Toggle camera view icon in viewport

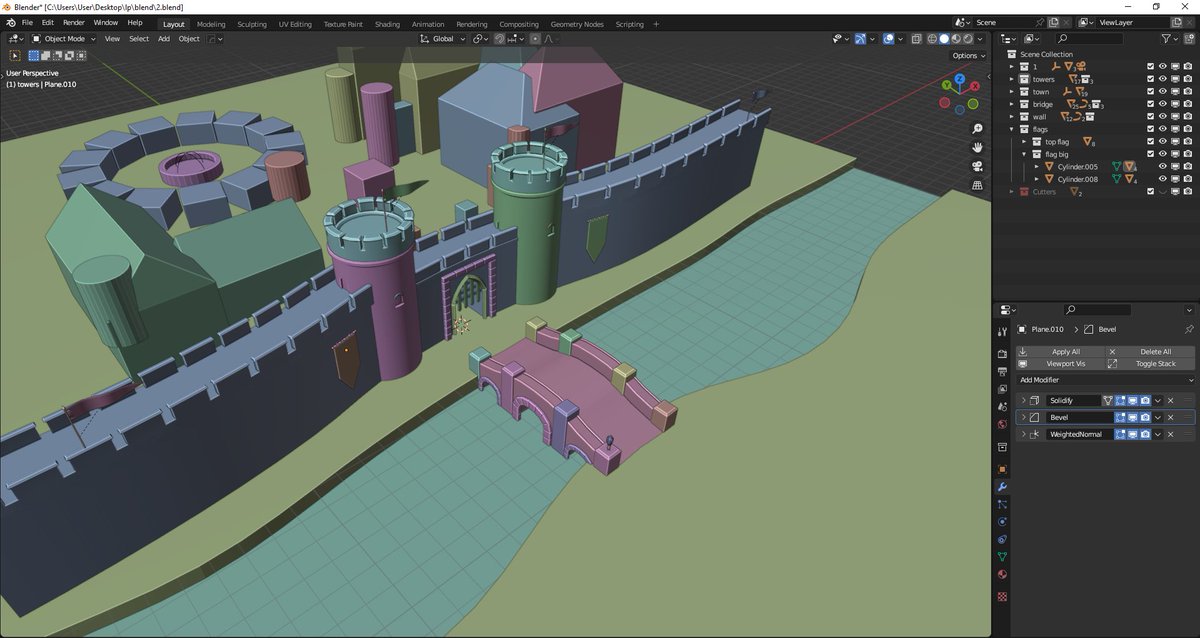click(977, 166)
